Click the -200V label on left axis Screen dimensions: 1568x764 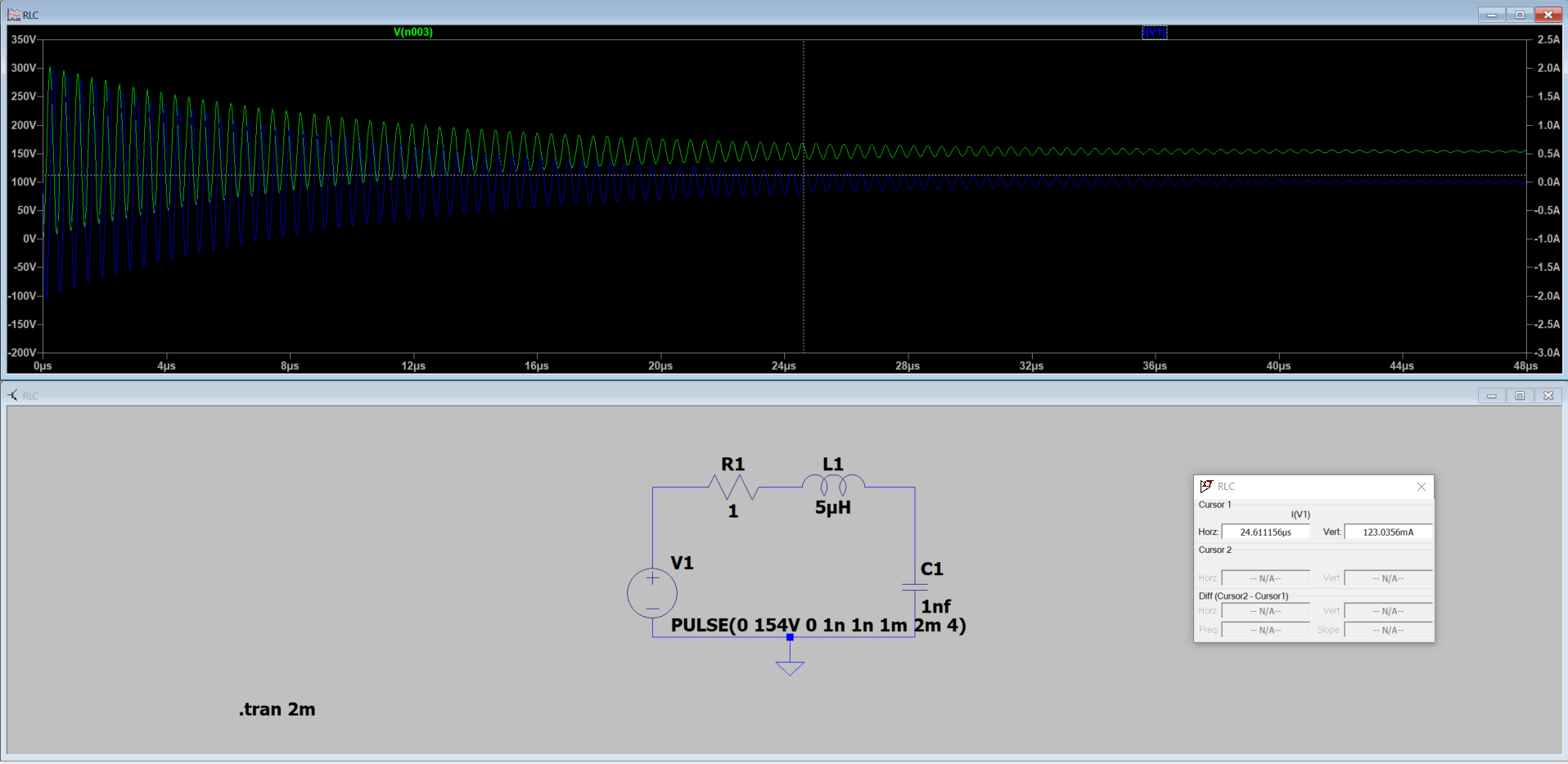(23, 353)
